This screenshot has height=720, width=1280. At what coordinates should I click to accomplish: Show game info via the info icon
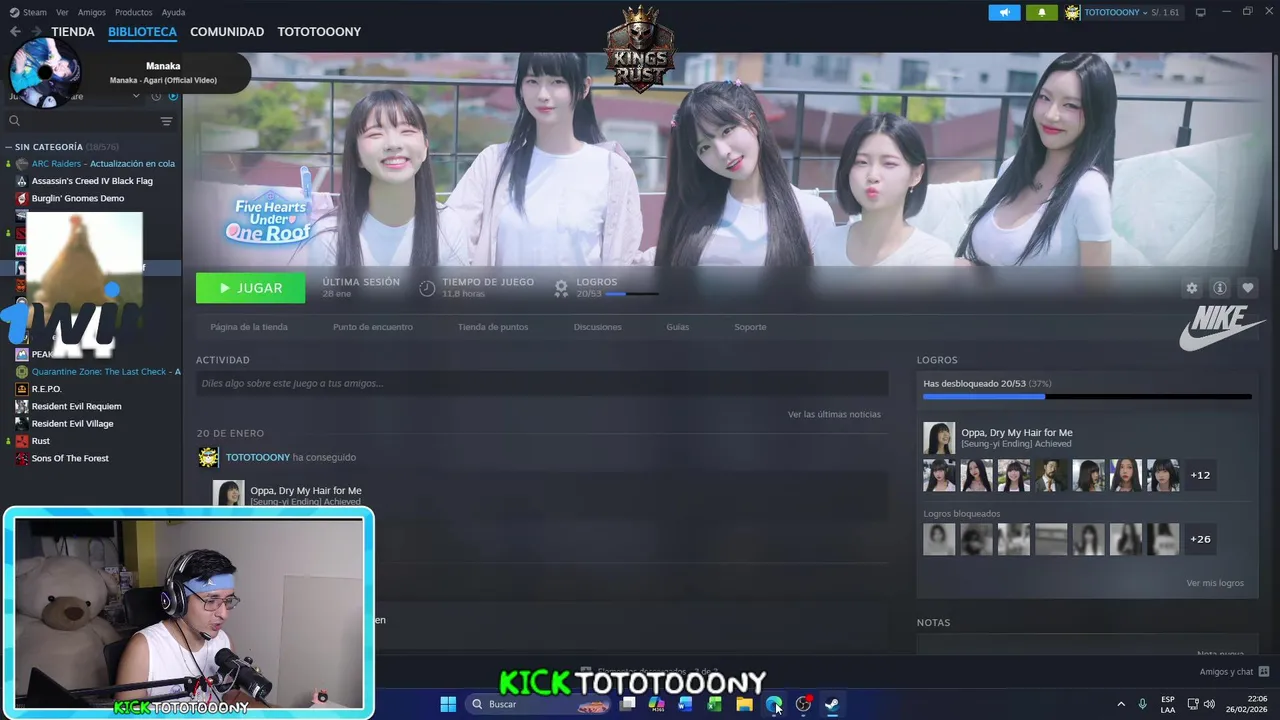click(1219, 288)
